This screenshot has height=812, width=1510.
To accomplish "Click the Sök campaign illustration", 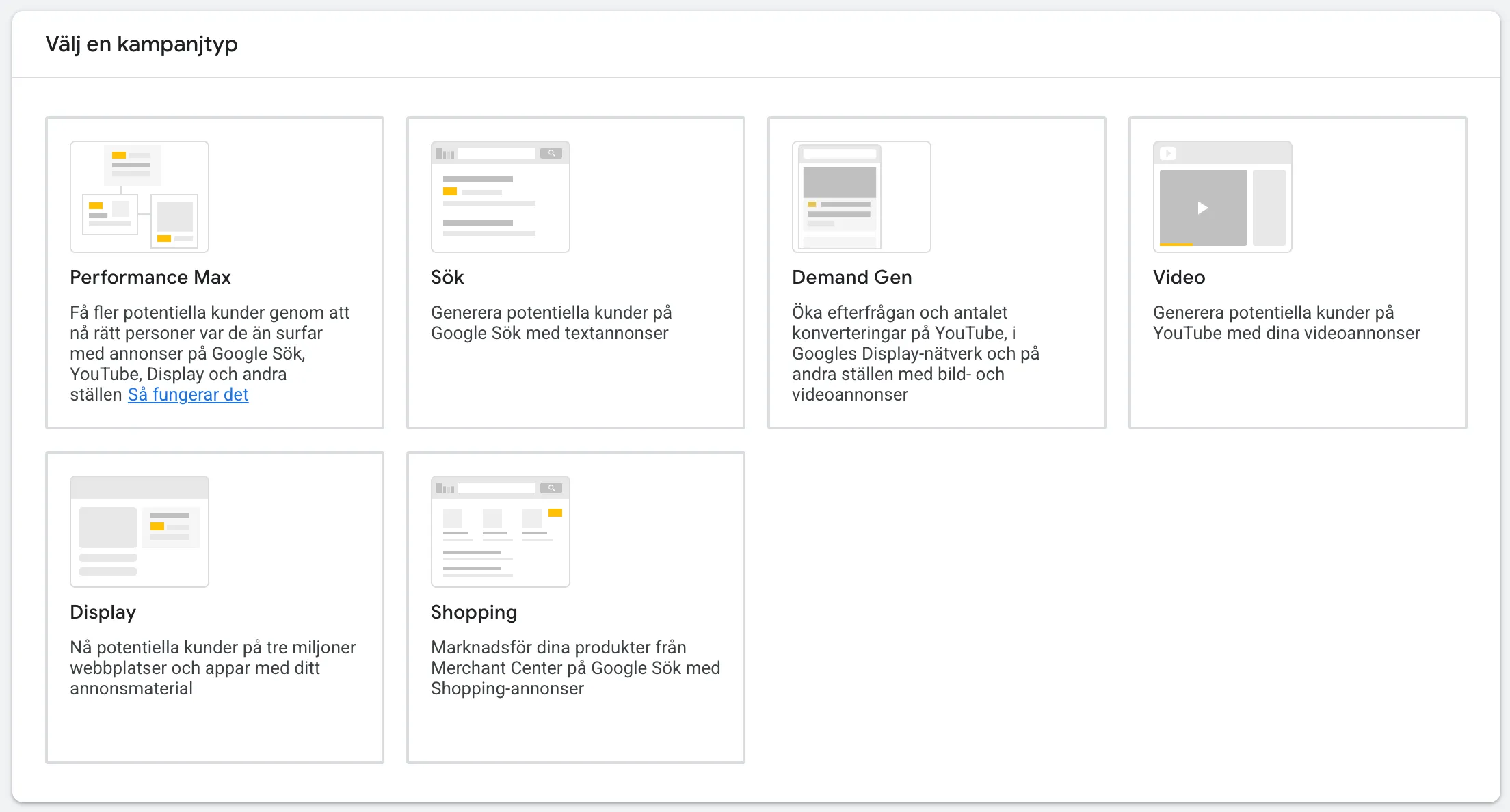I will click(500, 196).
